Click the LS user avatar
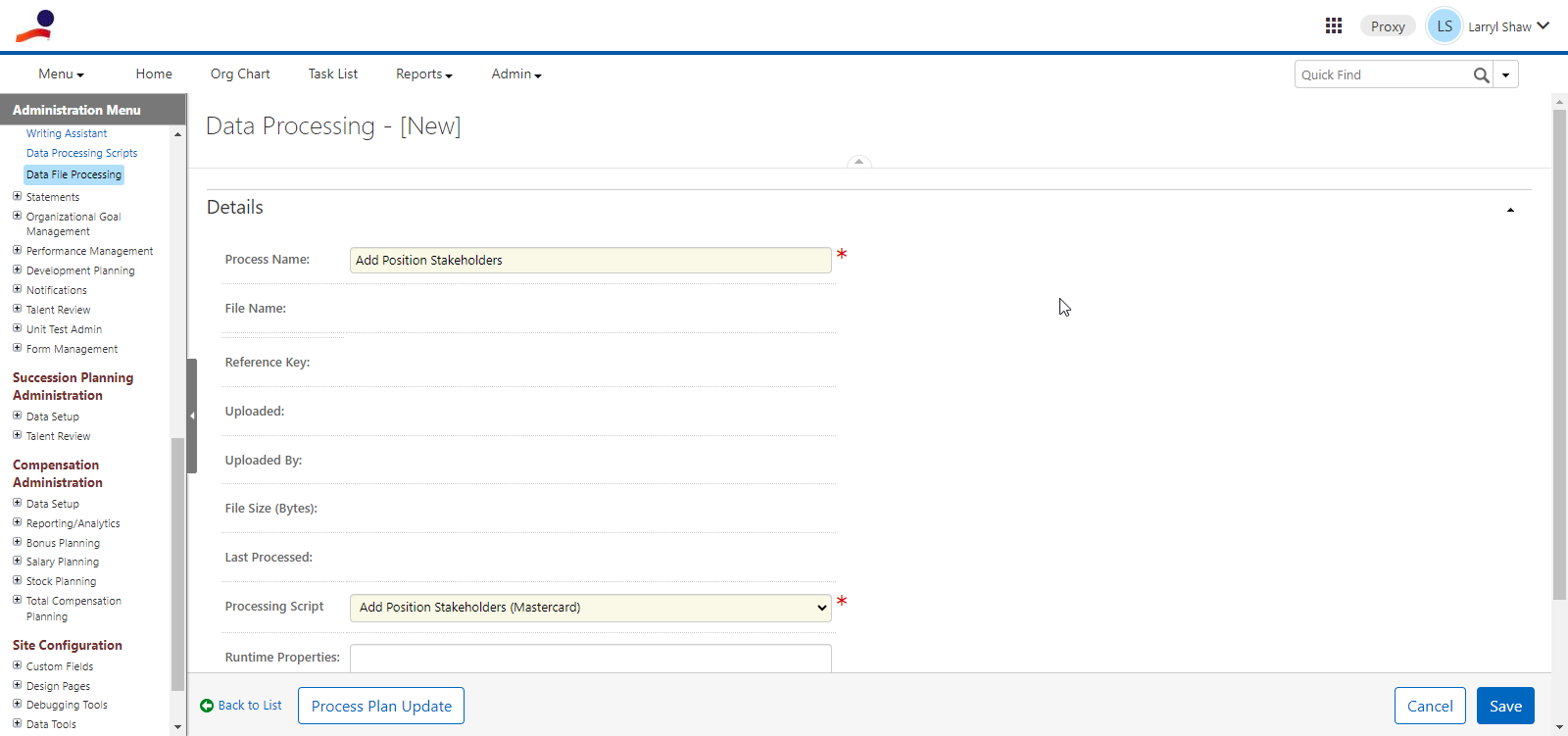Screen dimensions: 1568x736 point(1445,26)
